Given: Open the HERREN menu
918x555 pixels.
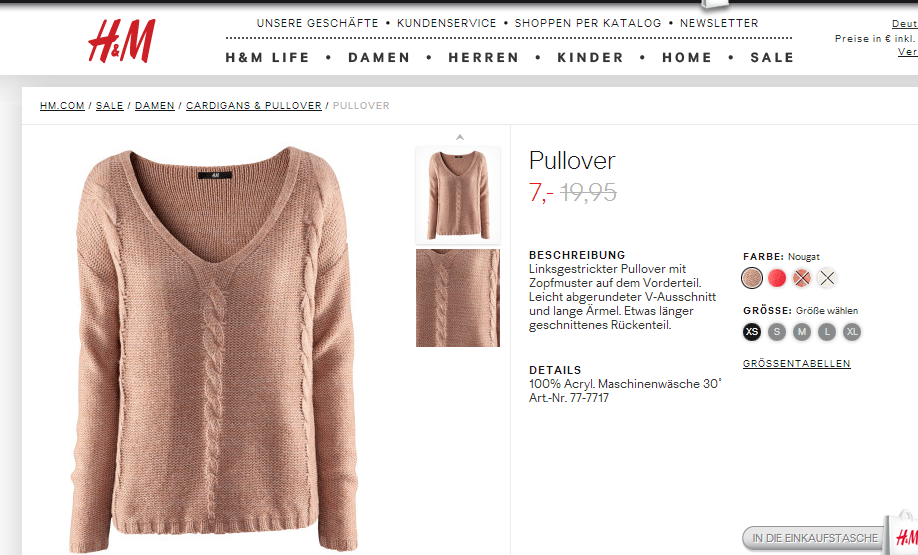Looking at the screenshot, I should tap(484, 57).
